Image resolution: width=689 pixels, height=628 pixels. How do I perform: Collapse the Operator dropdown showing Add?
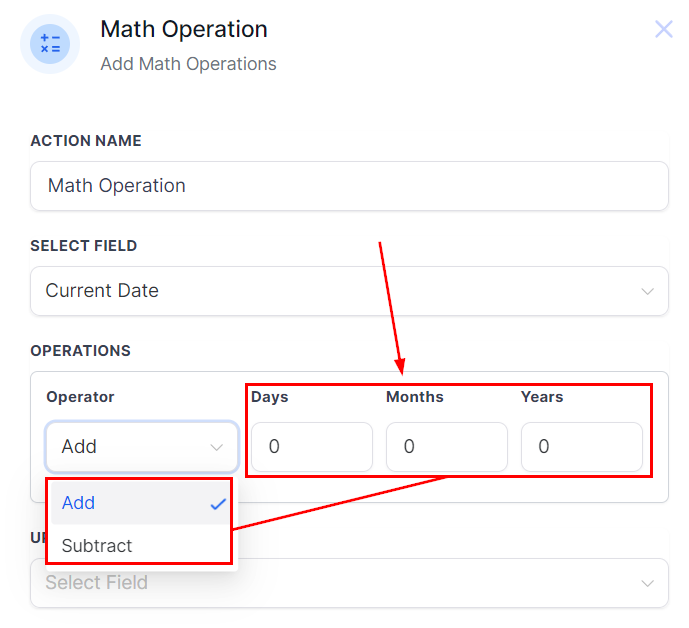141,447
